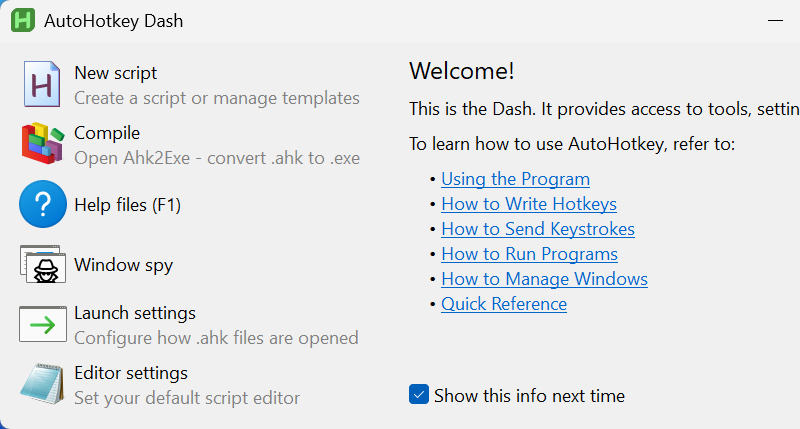Screen dimensions: 800x429
Task: Open the How to Run Programs link
Action: click(x=530, y=254)
